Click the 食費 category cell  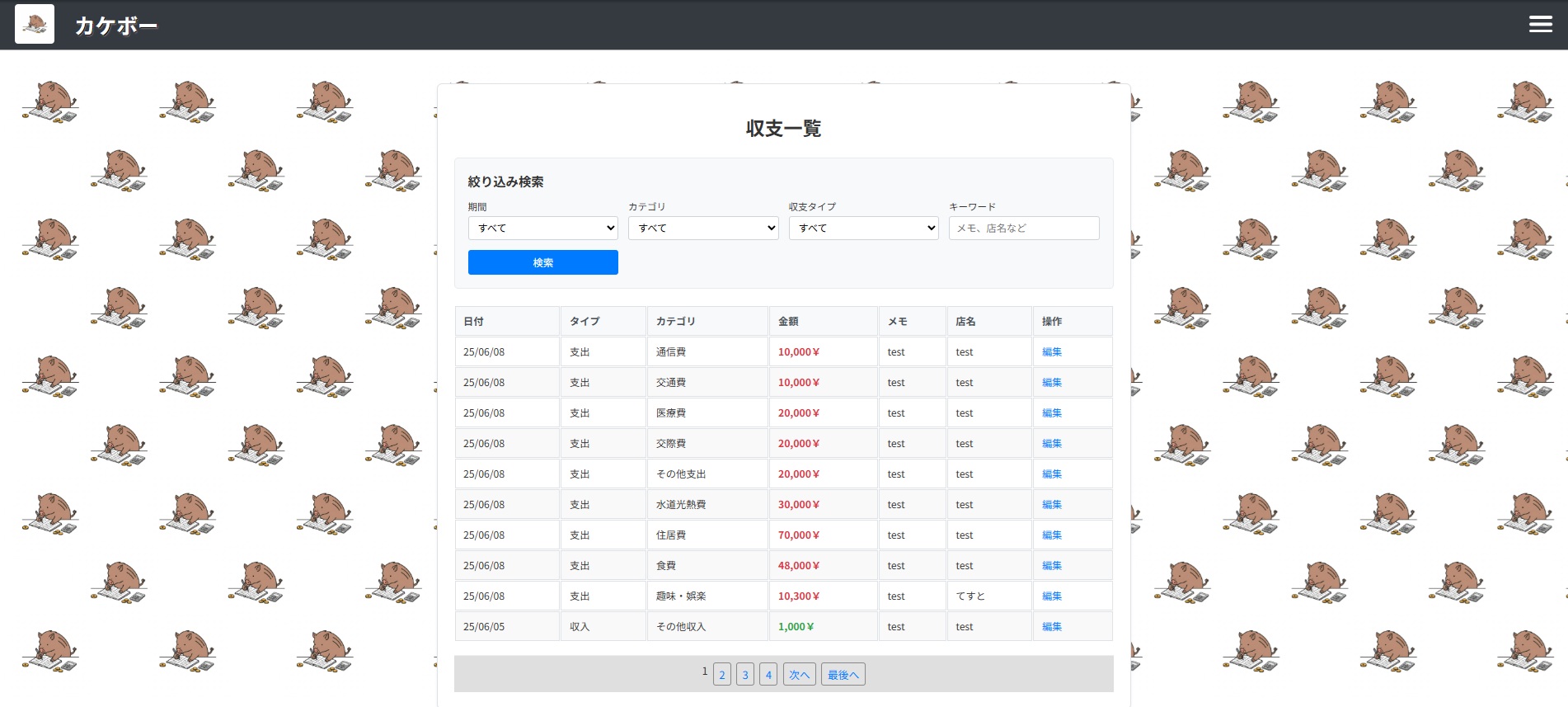click(x=707, y=566)
